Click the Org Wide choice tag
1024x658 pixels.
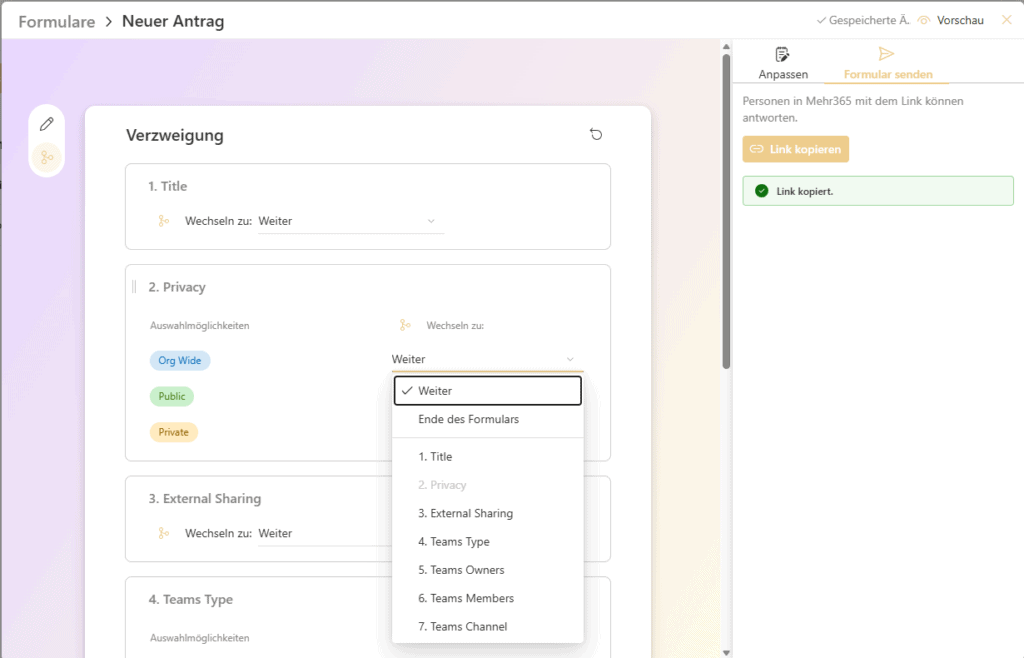tap(180, 360)
